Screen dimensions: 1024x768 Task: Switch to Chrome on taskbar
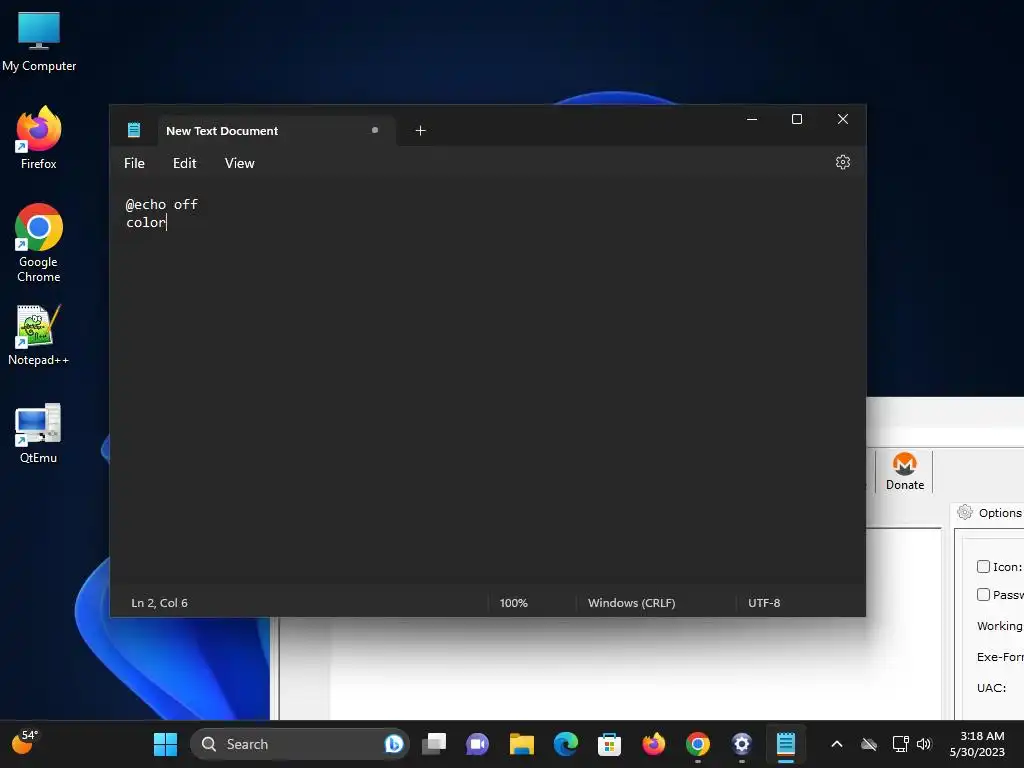point(697,744)
